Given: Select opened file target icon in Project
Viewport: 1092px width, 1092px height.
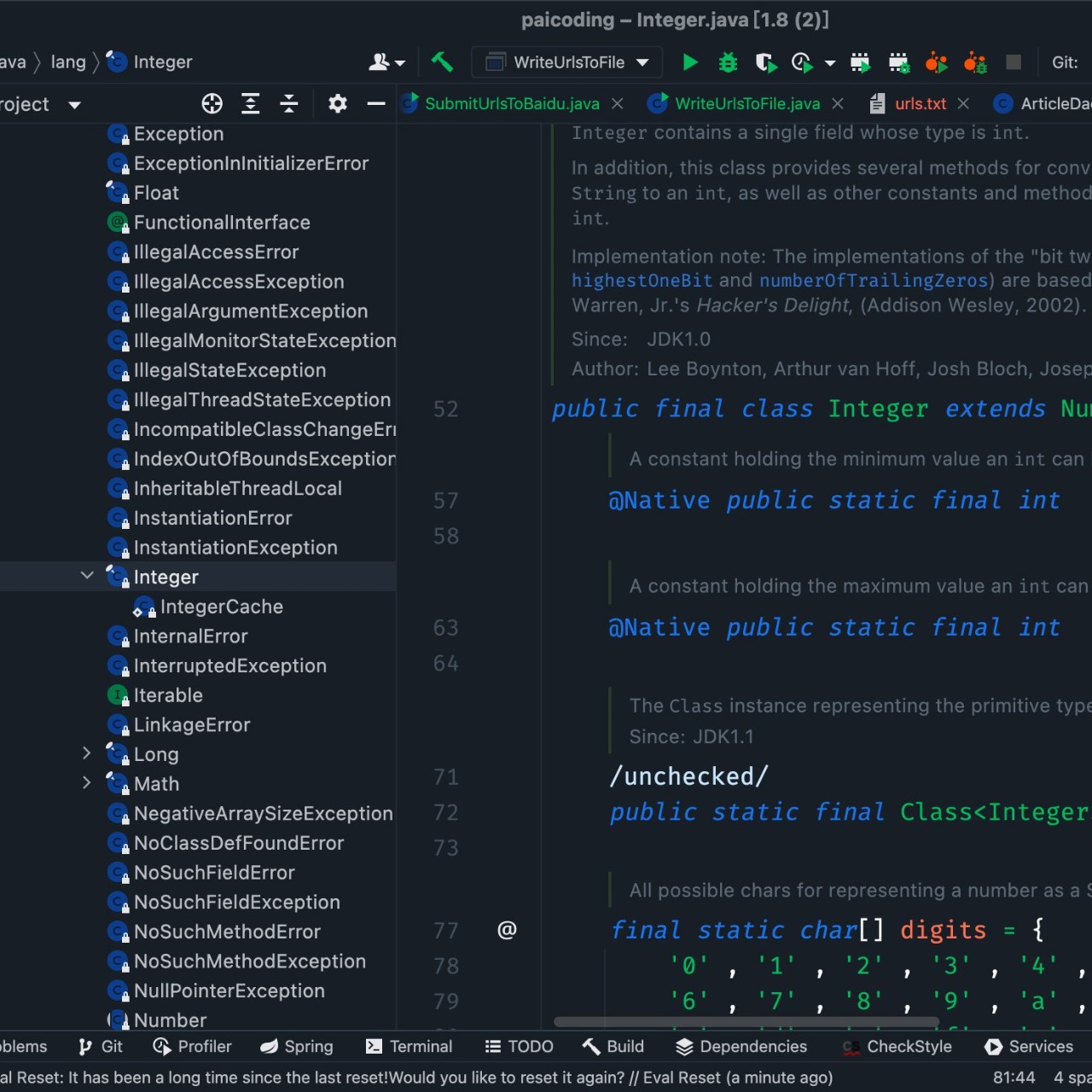Looking at the screenshot, I should coord(212,104).
